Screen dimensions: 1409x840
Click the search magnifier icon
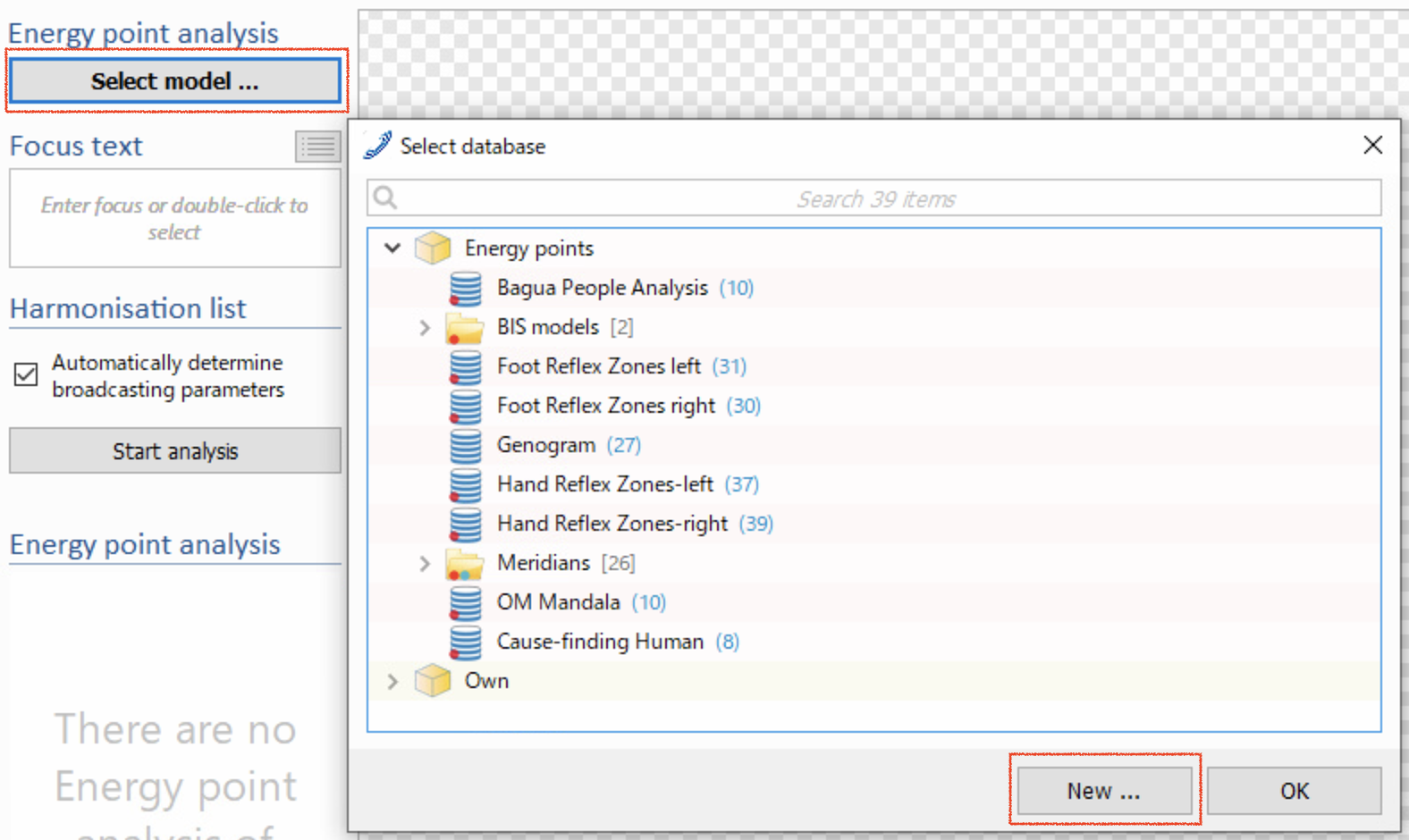coord(385,197)
